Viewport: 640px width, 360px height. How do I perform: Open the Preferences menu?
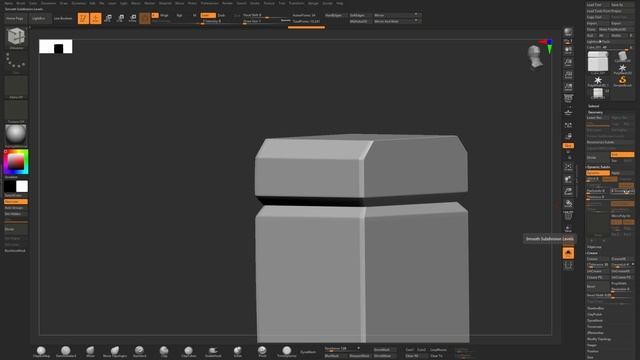(209, 3)
